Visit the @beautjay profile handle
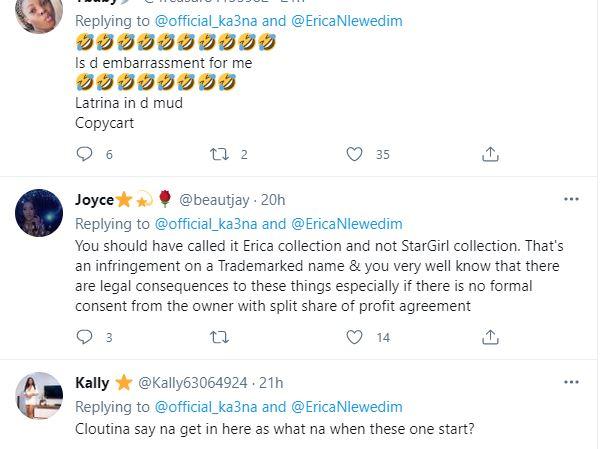The image size is (600, 449). point(215,200)
